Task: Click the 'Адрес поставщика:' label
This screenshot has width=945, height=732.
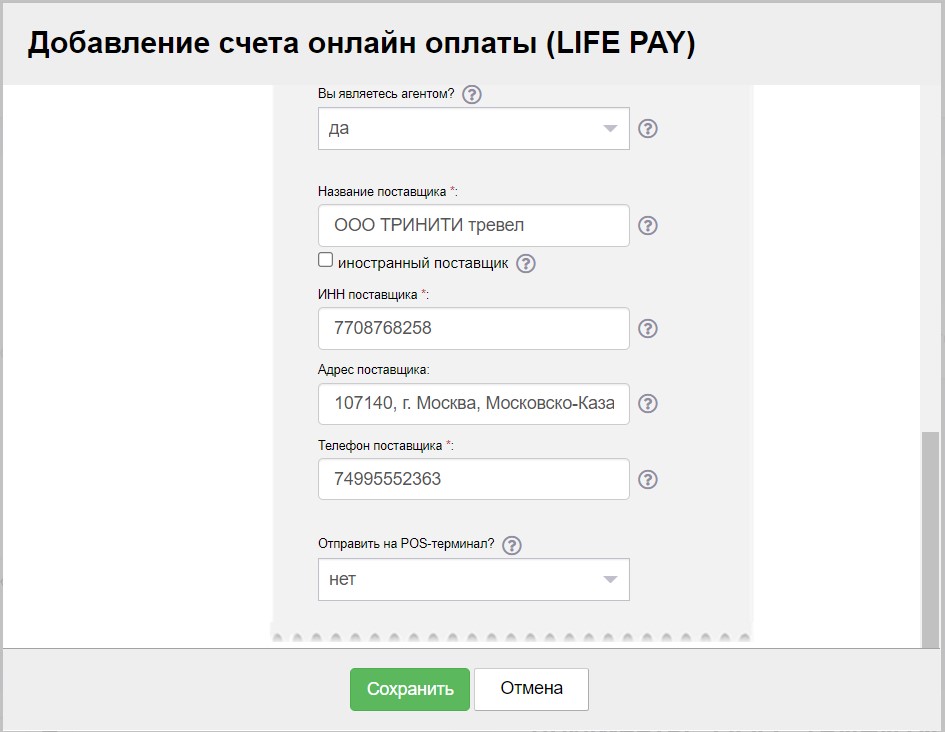Action: (374, 370)
